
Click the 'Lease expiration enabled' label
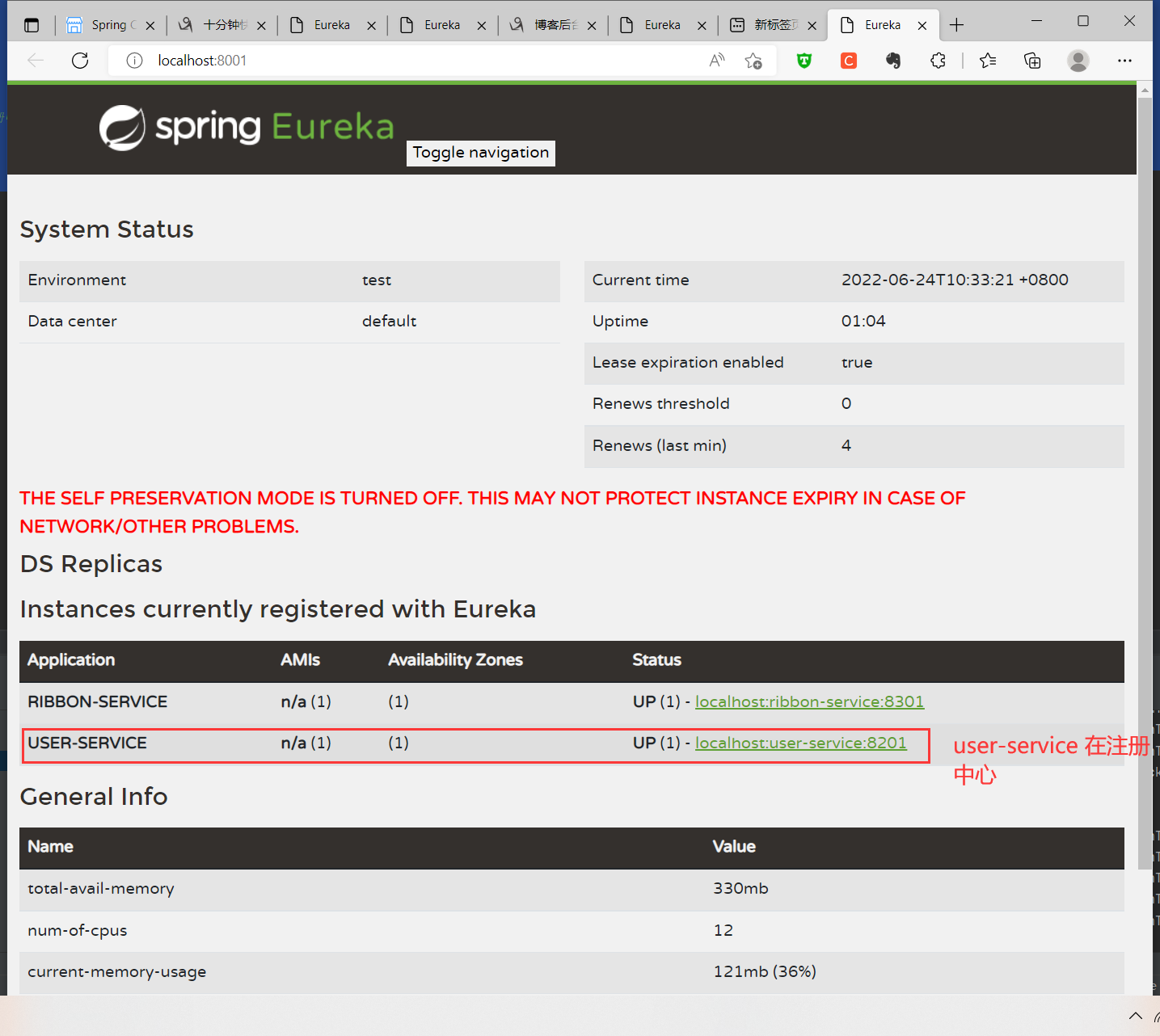(x=688, y=363)
